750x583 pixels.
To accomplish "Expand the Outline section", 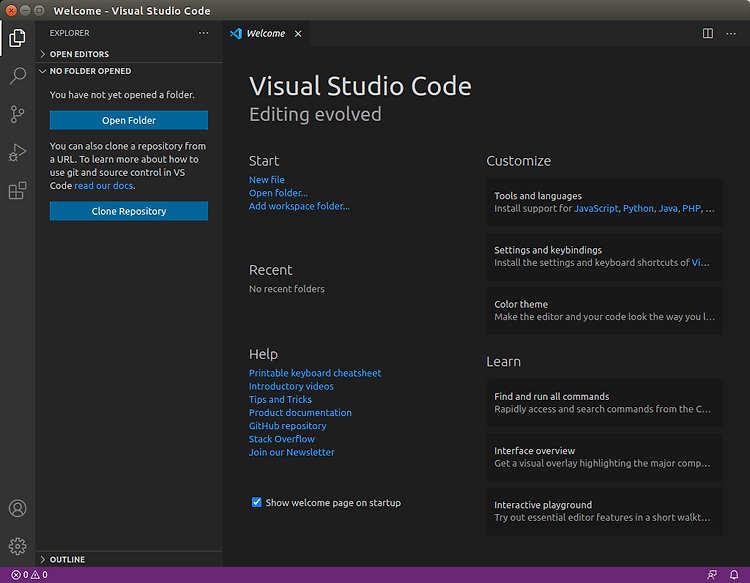I will (129, 560).
